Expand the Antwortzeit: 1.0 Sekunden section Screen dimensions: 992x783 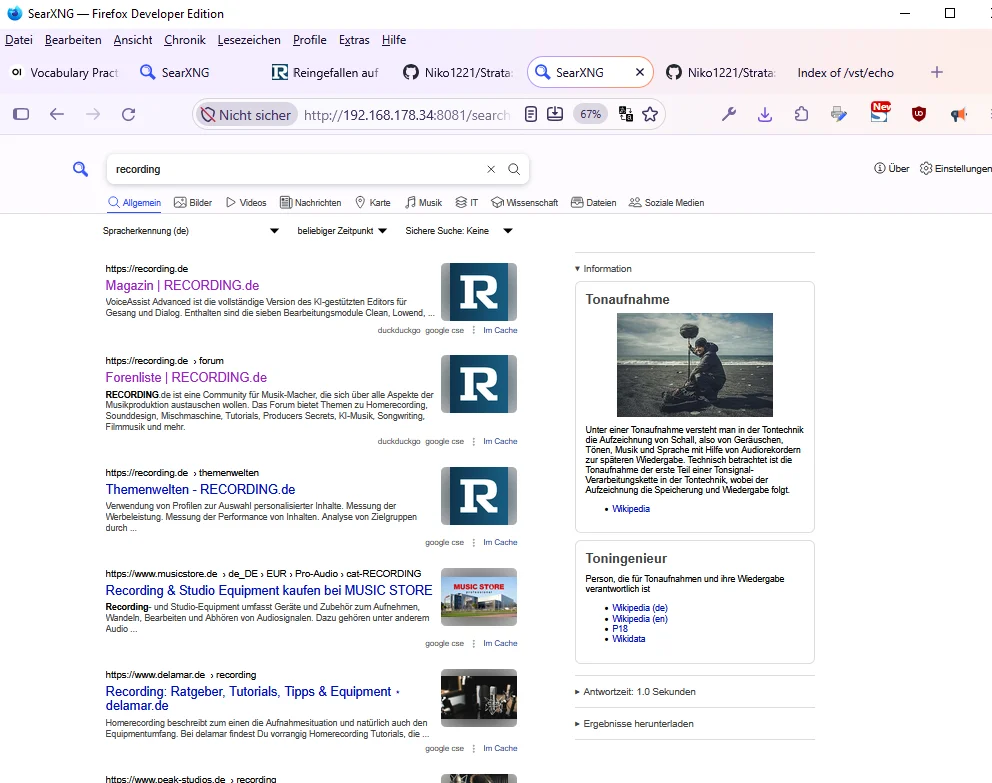pos(635,692)
